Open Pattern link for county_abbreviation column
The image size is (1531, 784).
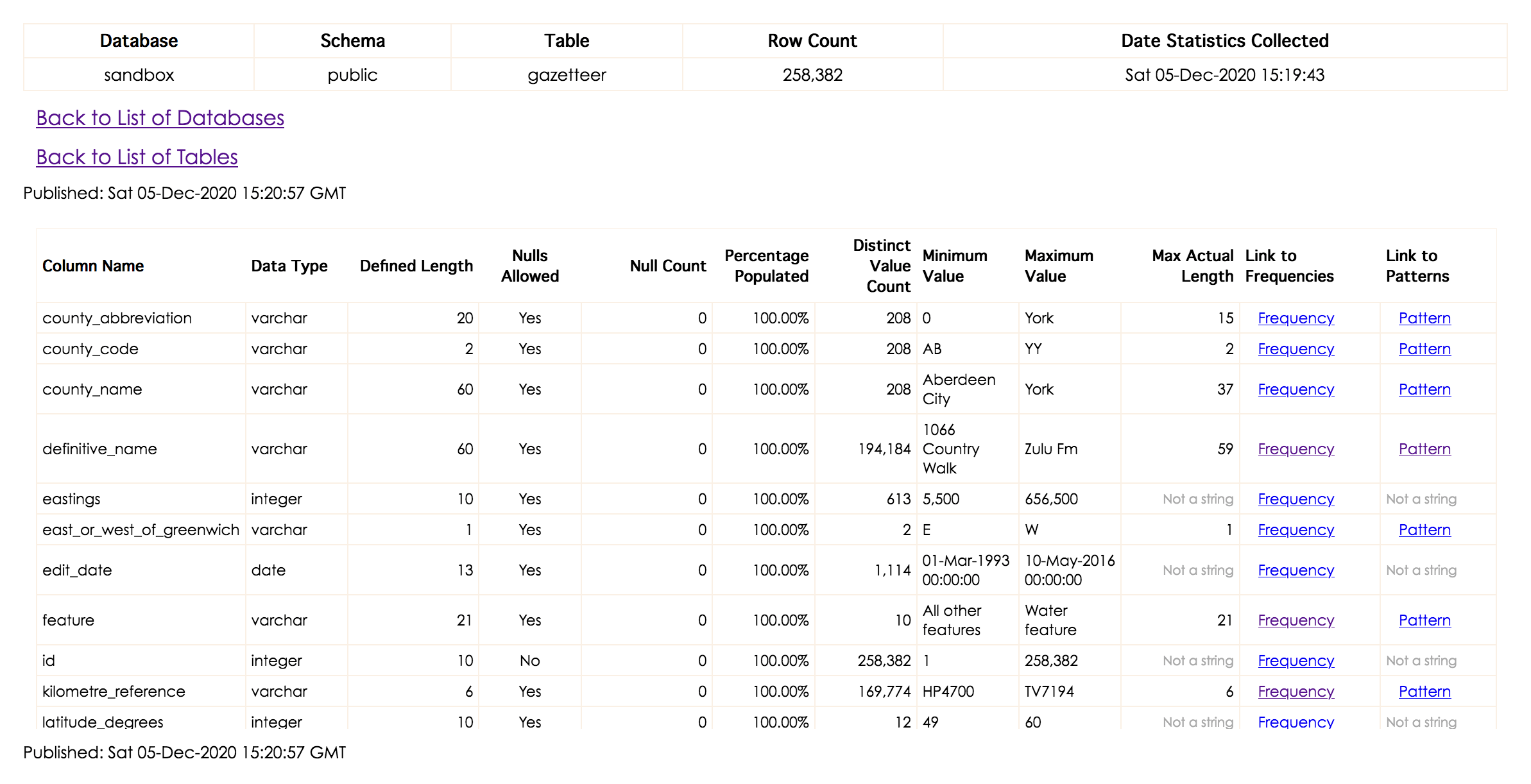pos(1424,318)
